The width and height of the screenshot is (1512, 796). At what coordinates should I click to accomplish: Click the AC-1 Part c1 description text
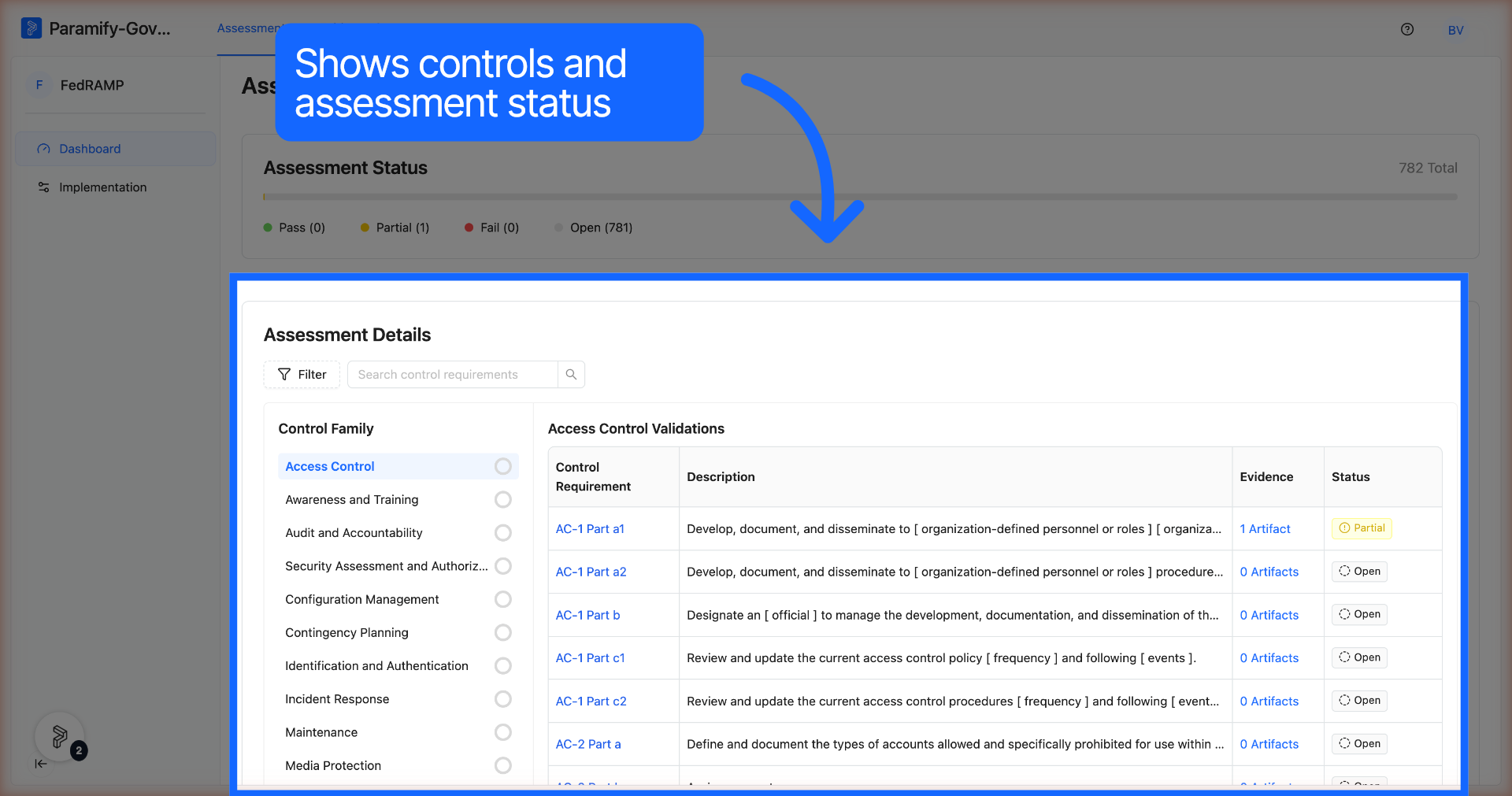click(941, 658)
